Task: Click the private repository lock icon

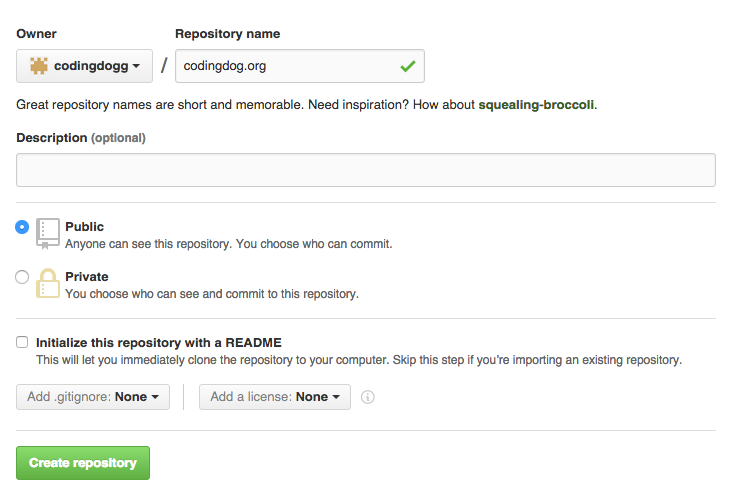Action: click(x=48, y=283)
